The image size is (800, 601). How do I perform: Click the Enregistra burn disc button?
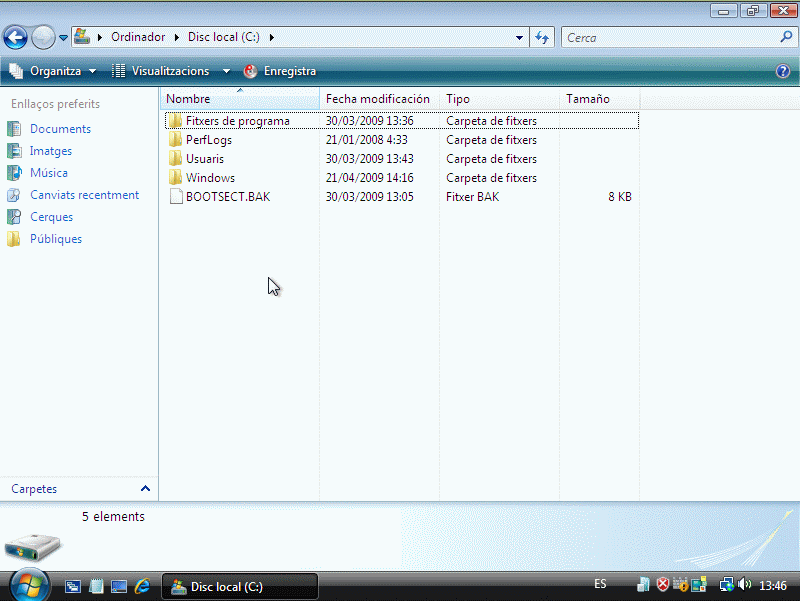click(280, 71)
